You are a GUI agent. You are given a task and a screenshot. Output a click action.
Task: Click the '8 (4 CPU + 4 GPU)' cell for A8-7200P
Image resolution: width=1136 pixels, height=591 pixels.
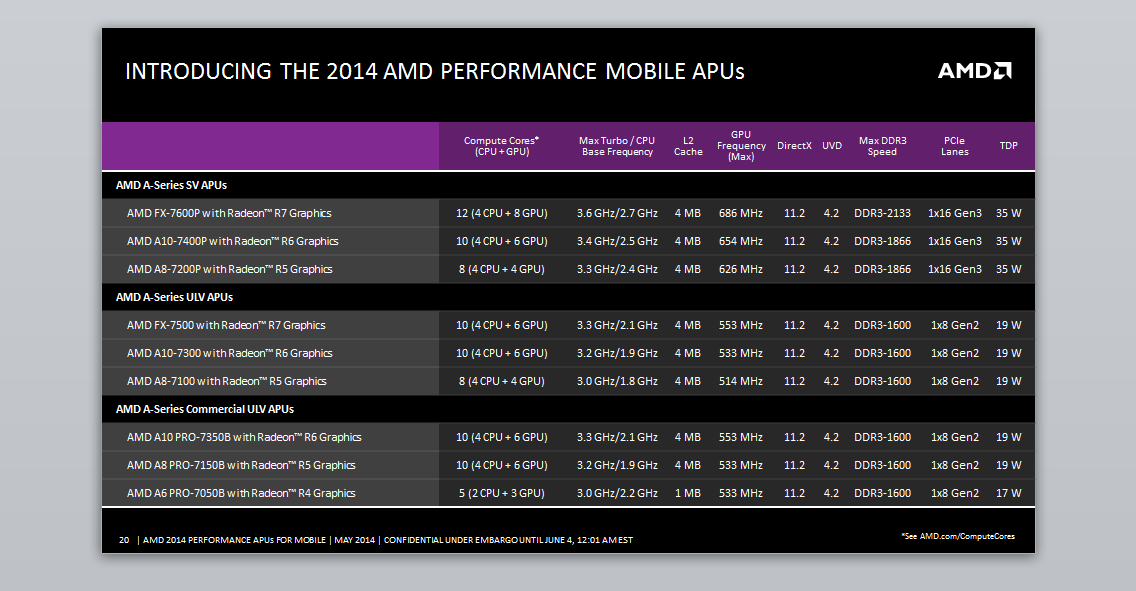click(501, 269)
